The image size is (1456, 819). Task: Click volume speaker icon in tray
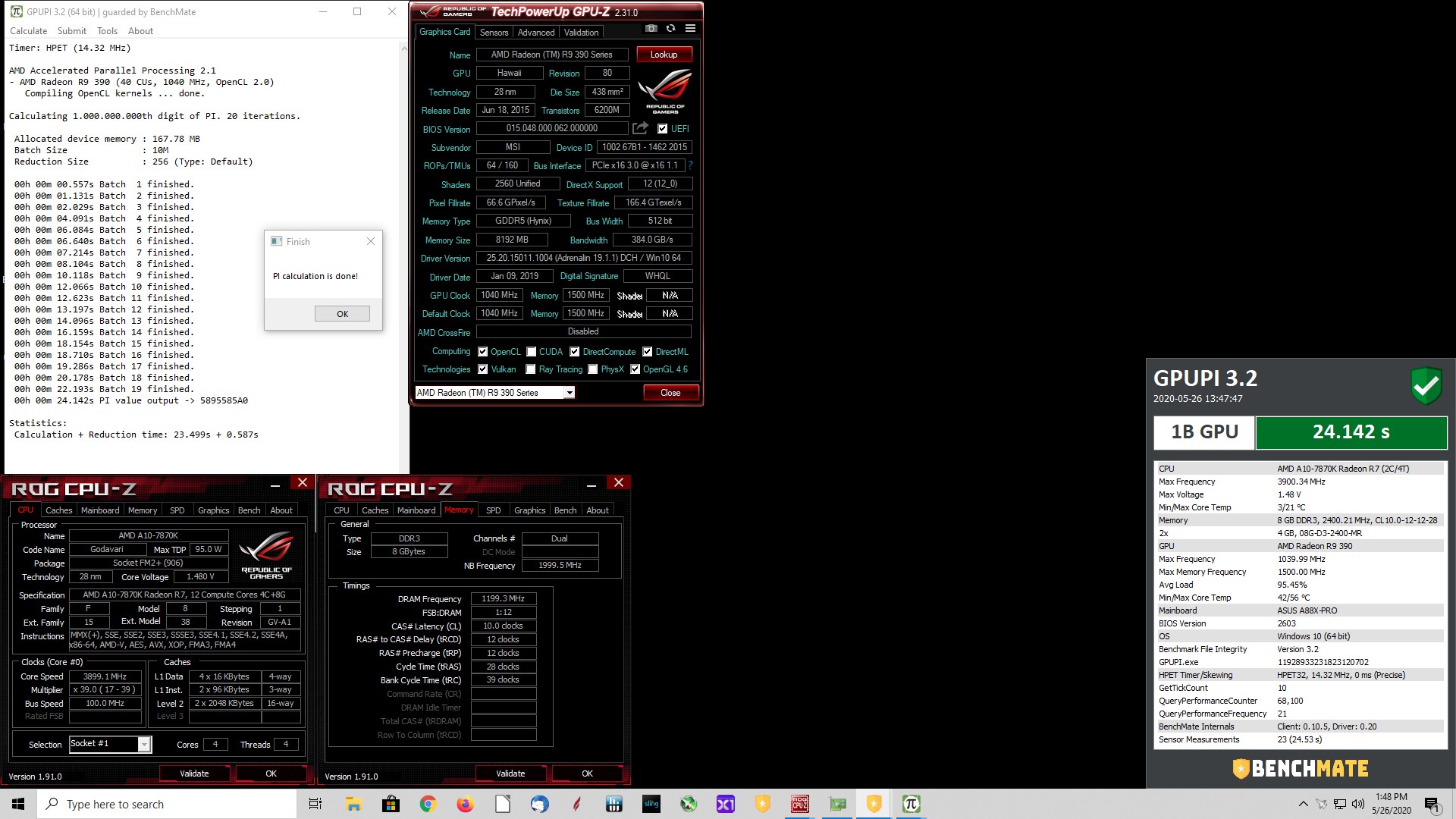coord(1357,804)
